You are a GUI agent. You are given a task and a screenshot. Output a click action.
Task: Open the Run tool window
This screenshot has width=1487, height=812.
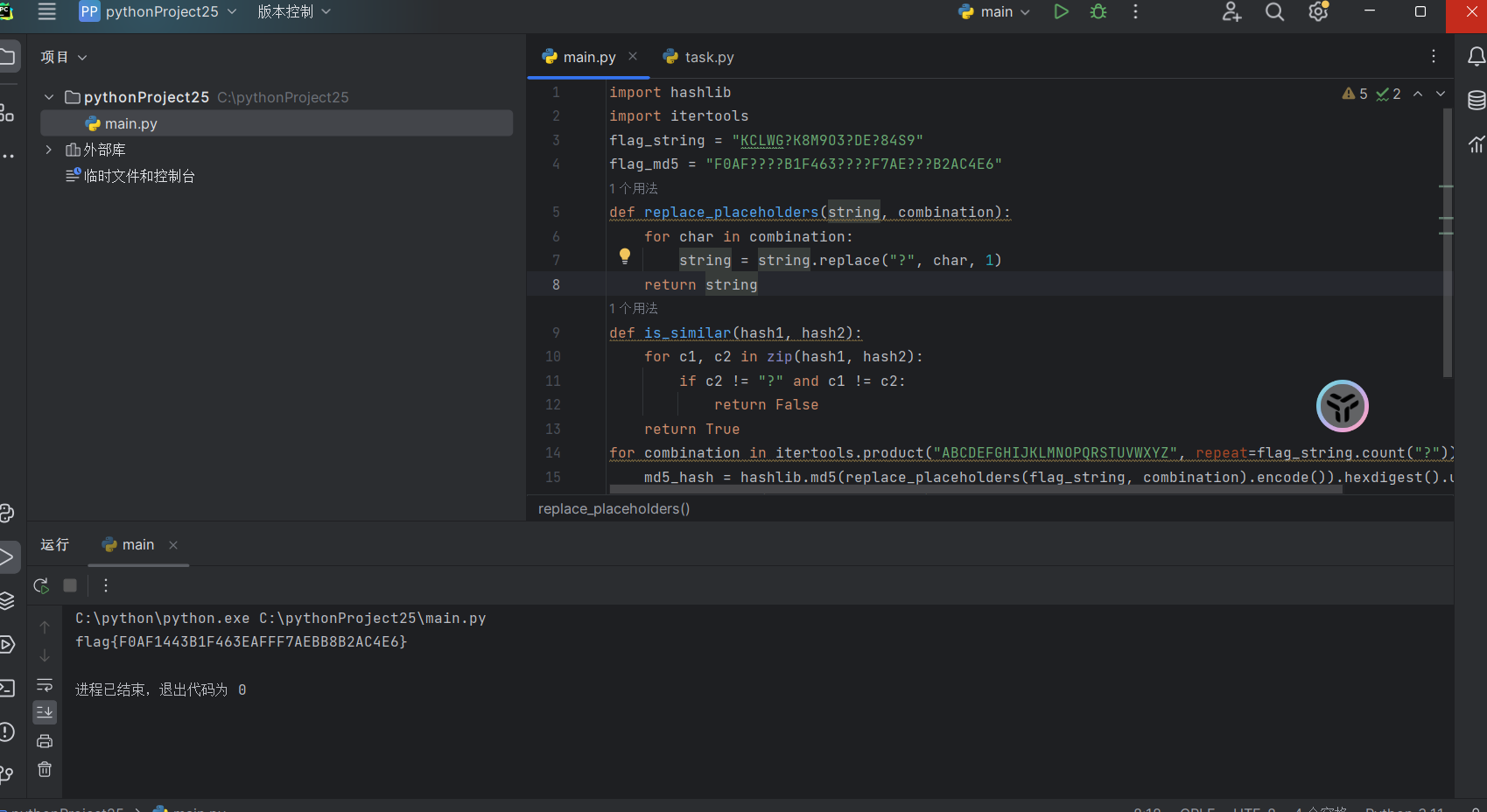[7, 557]
